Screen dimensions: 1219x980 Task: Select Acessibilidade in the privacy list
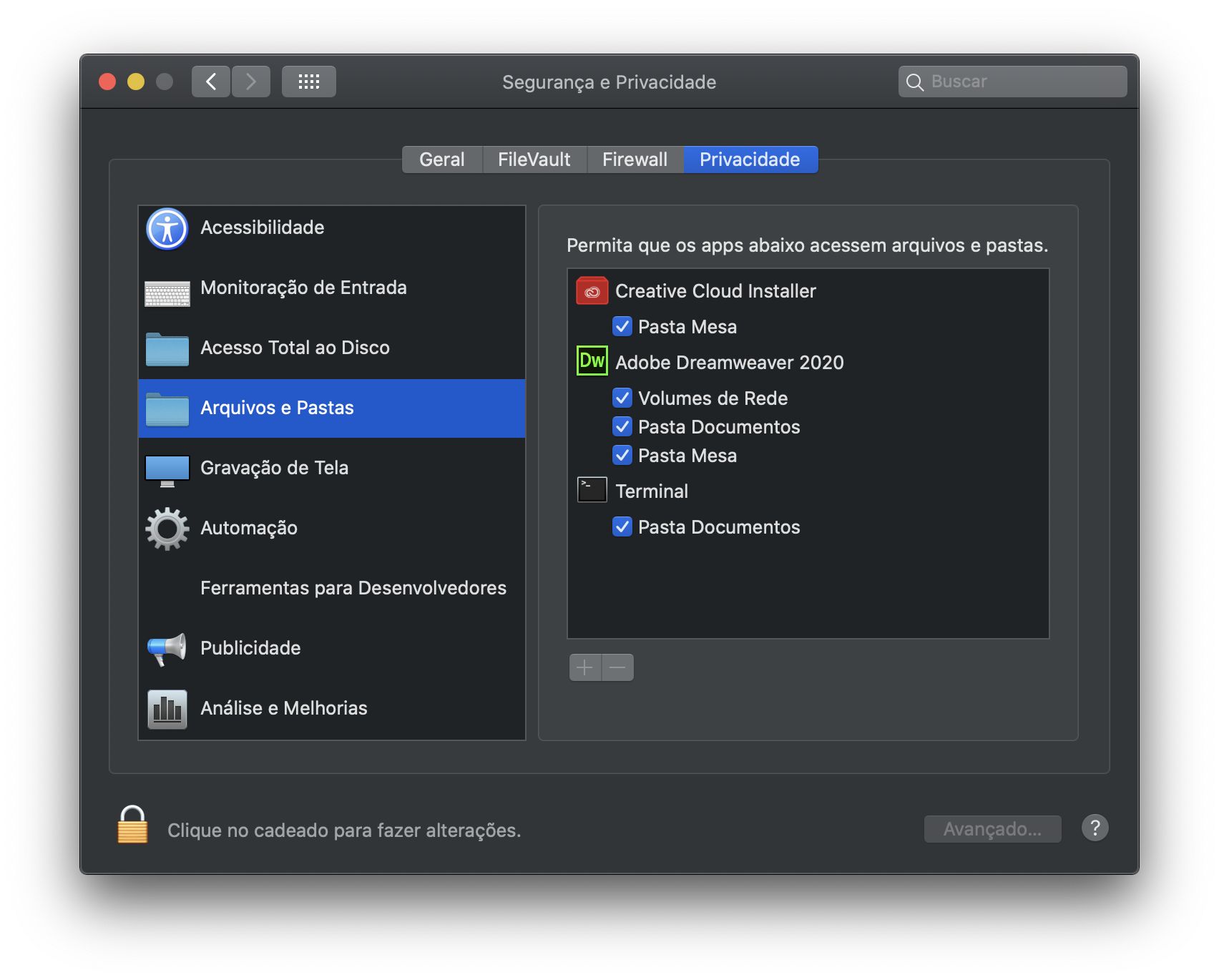pyautogui.click(x=332, y=229)
